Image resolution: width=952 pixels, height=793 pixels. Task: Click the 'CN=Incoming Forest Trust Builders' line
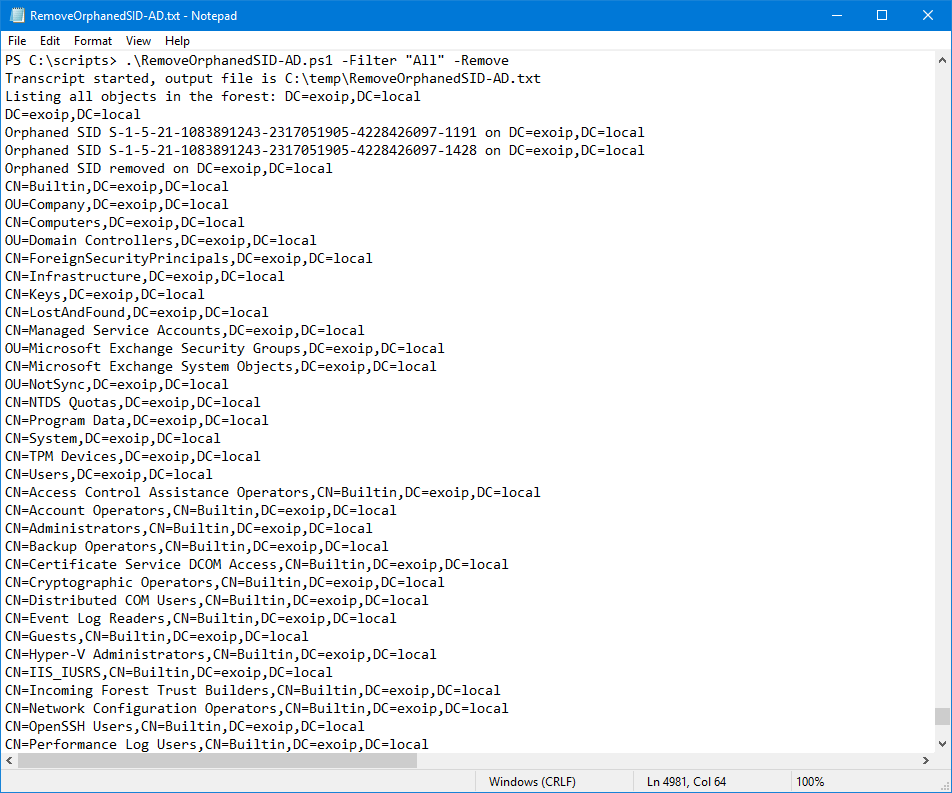pos(253,690)
